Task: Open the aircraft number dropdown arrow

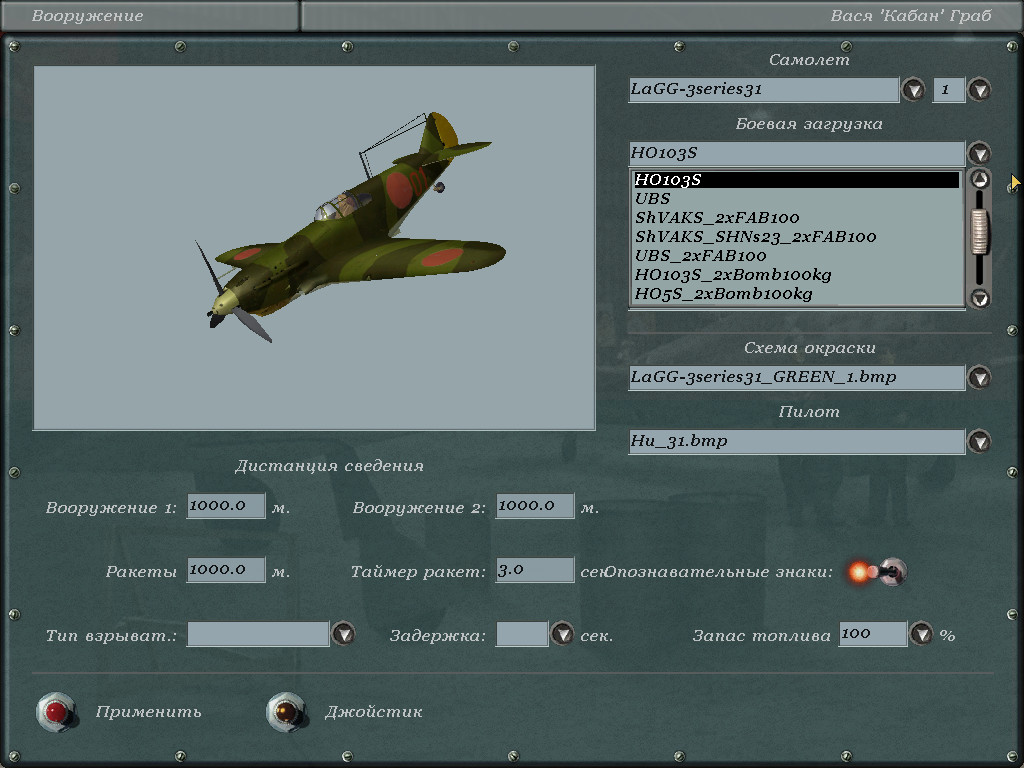Action: click(979, 89)
